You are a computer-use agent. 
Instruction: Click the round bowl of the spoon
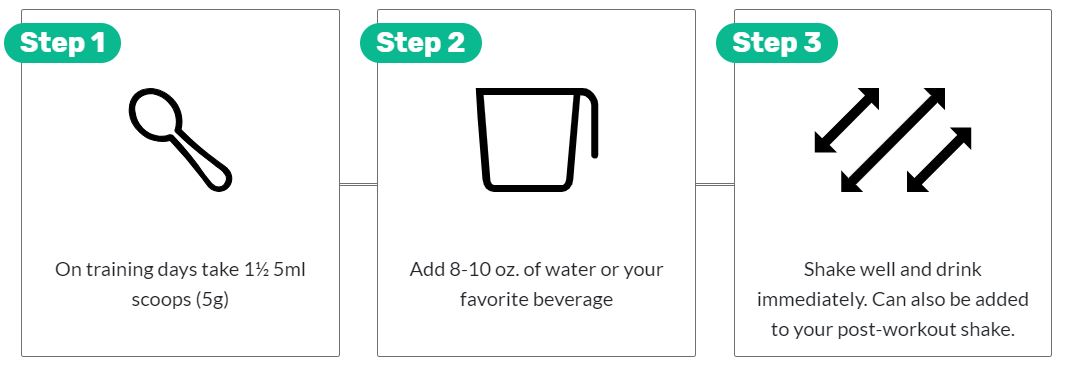[x=155, y=115]
